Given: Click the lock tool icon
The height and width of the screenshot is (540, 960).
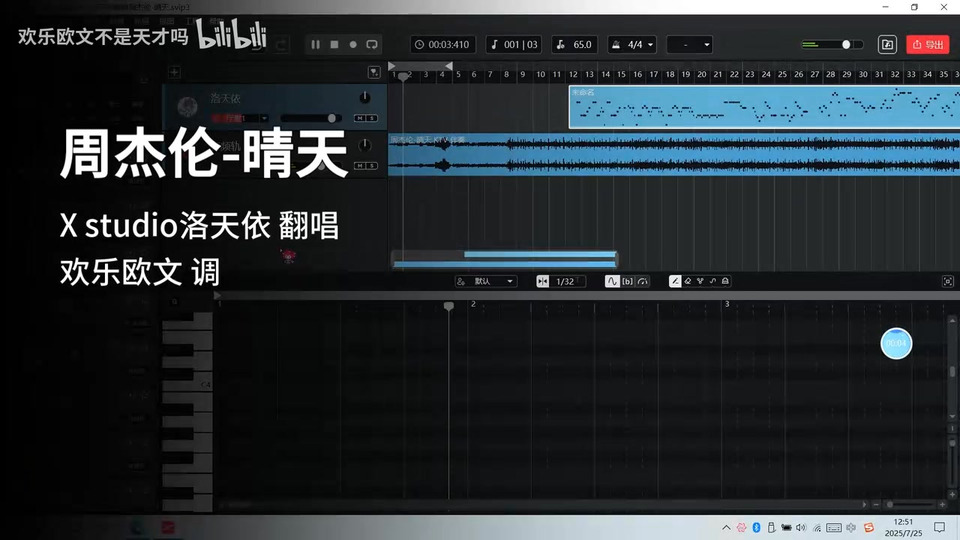Looking at the screenshot, I should click(x=725, y=281).
